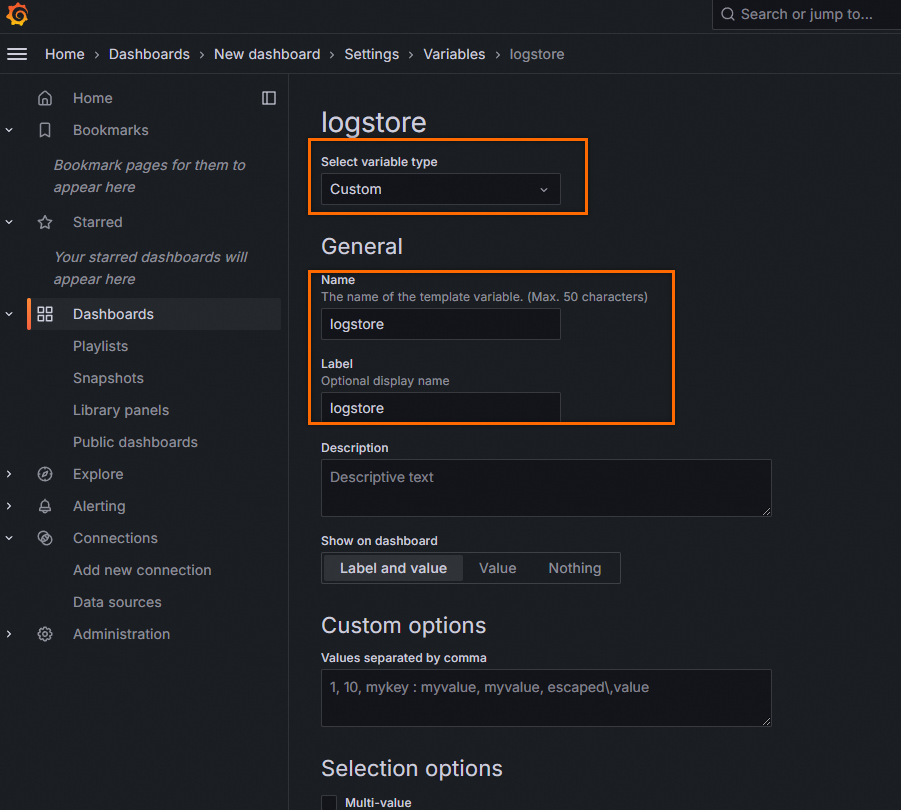Click the Description text area

coord(546,488)
